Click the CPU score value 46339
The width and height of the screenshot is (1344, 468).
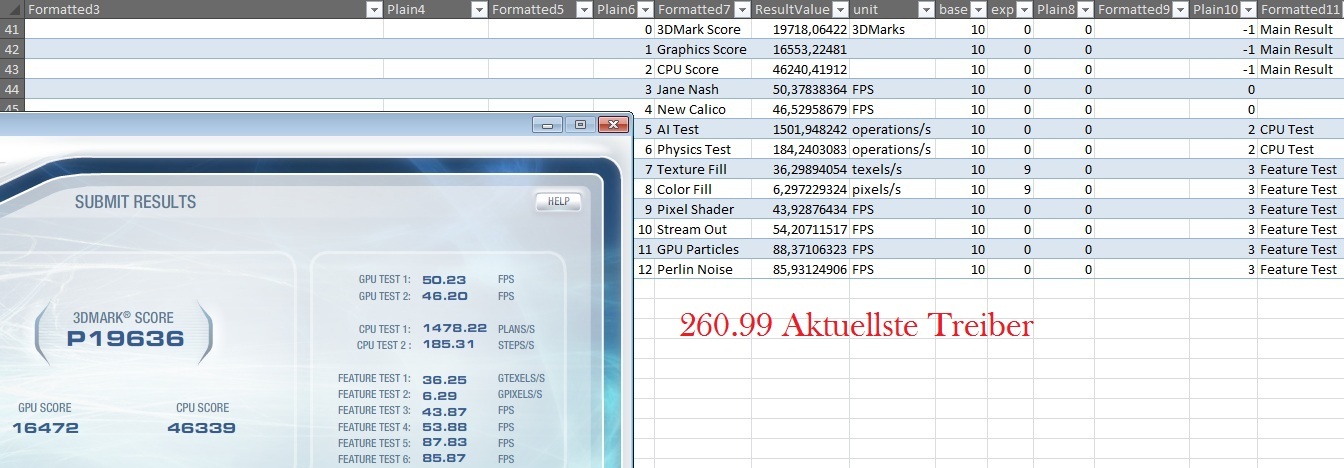point(201,428)
